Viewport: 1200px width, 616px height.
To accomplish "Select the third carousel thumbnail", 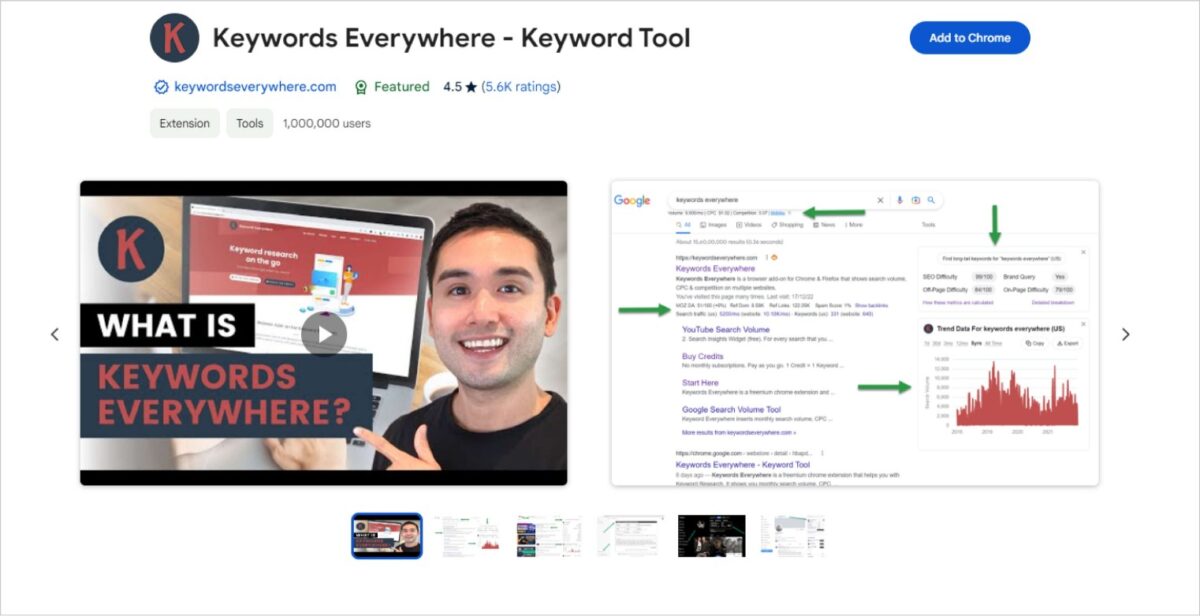I will coord(549,536).
